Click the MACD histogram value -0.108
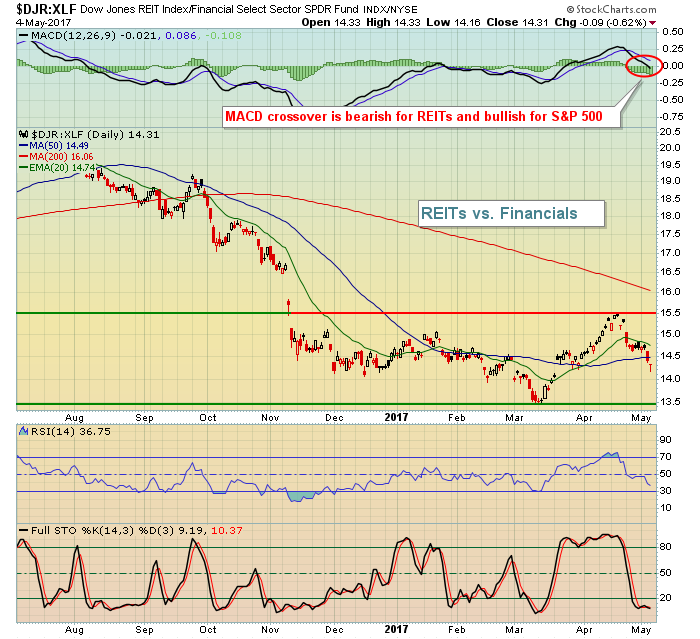The width and height of the screenshot is (700, 639). [224, 35]
